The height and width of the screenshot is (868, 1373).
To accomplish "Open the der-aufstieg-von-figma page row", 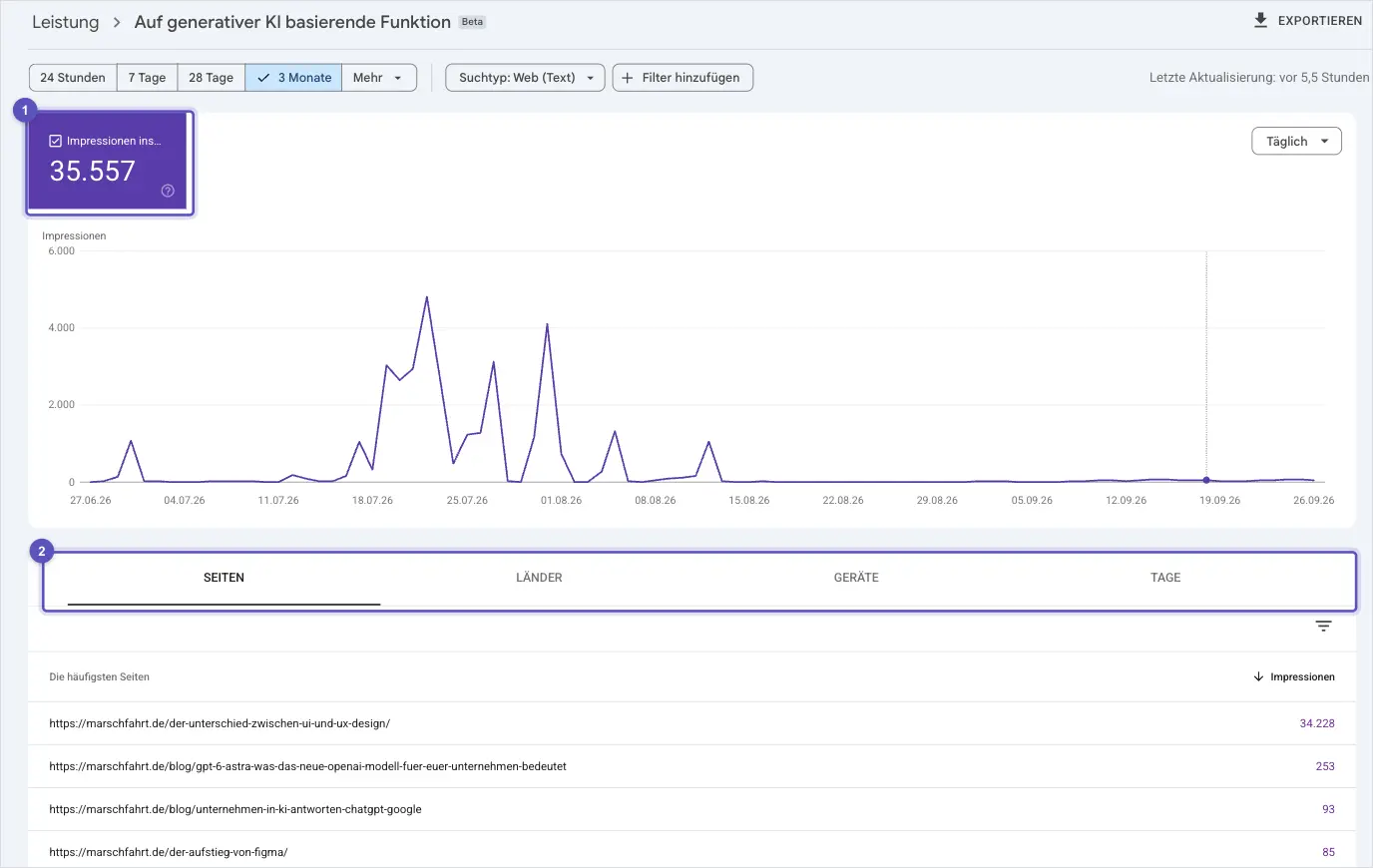I will [691, 850].
